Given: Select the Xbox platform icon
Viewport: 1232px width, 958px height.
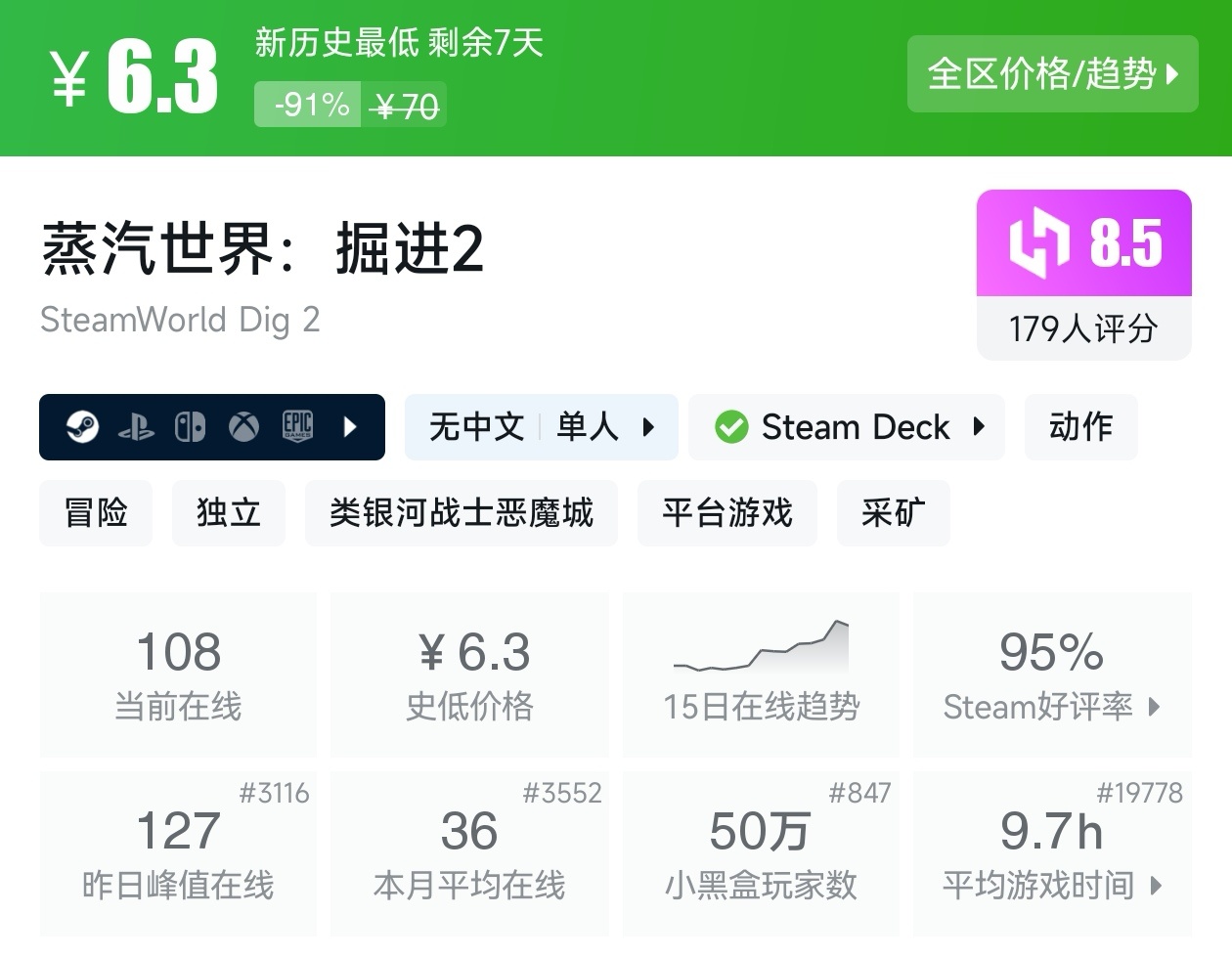Looking at the screenshot, I should pyautogui.click(x=242, y=427).
